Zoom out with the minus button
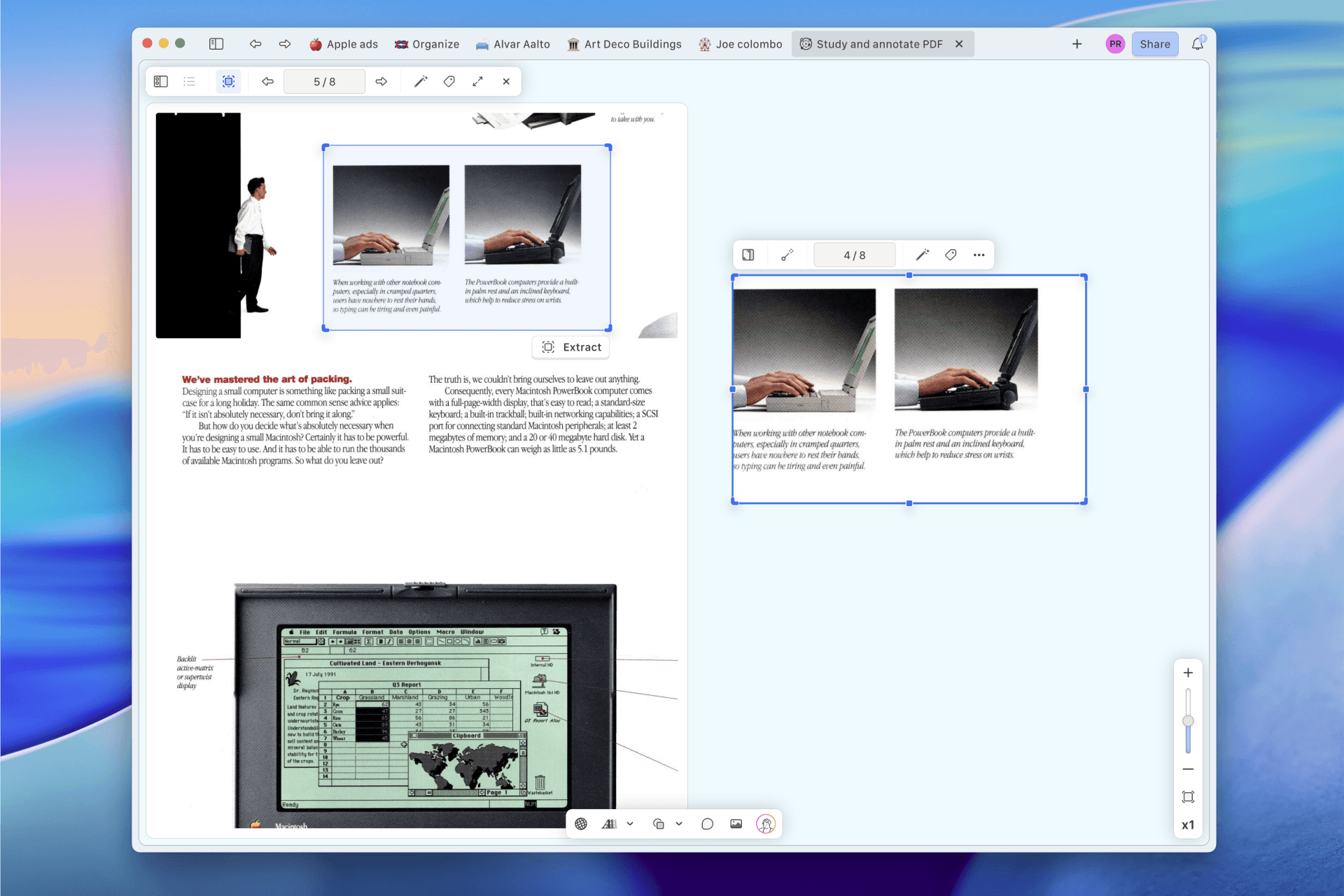The height and width of the screenshot is (896, 1344). click(x=1188, y=769)
